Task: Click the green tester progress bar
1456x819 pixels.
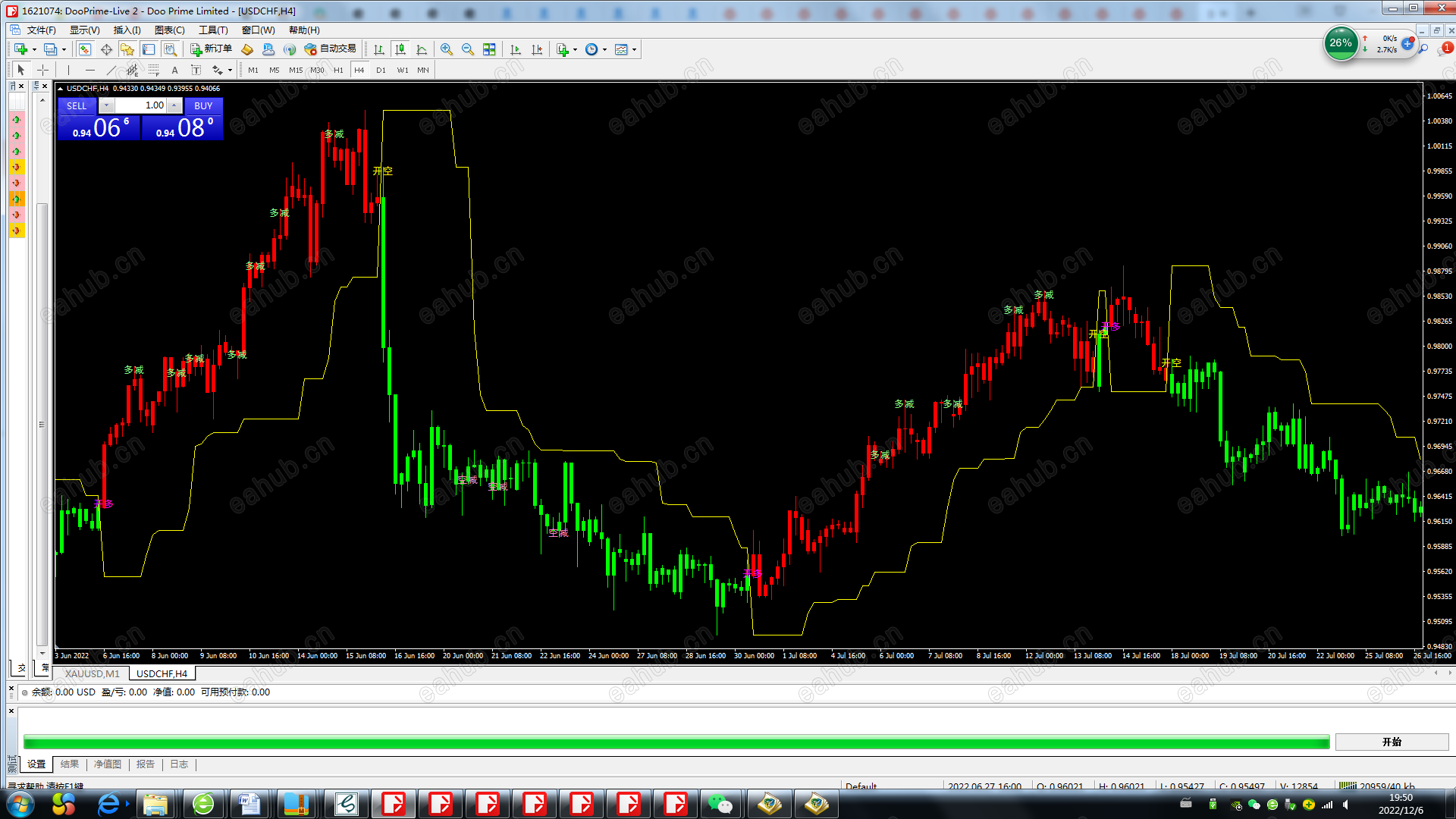Action: [x=676, y=742]
